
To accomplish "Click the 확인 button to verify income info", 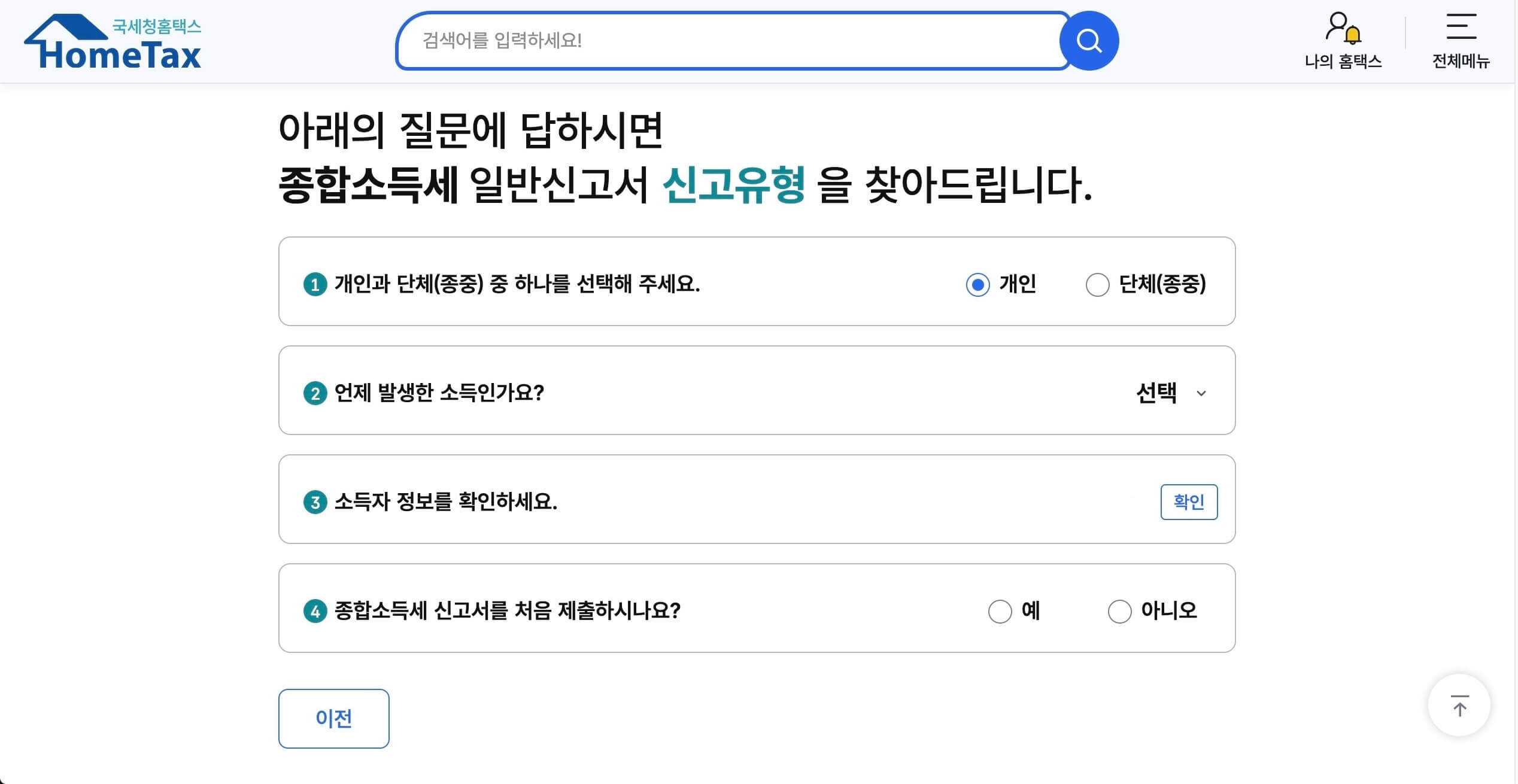I will [1189, 502].
